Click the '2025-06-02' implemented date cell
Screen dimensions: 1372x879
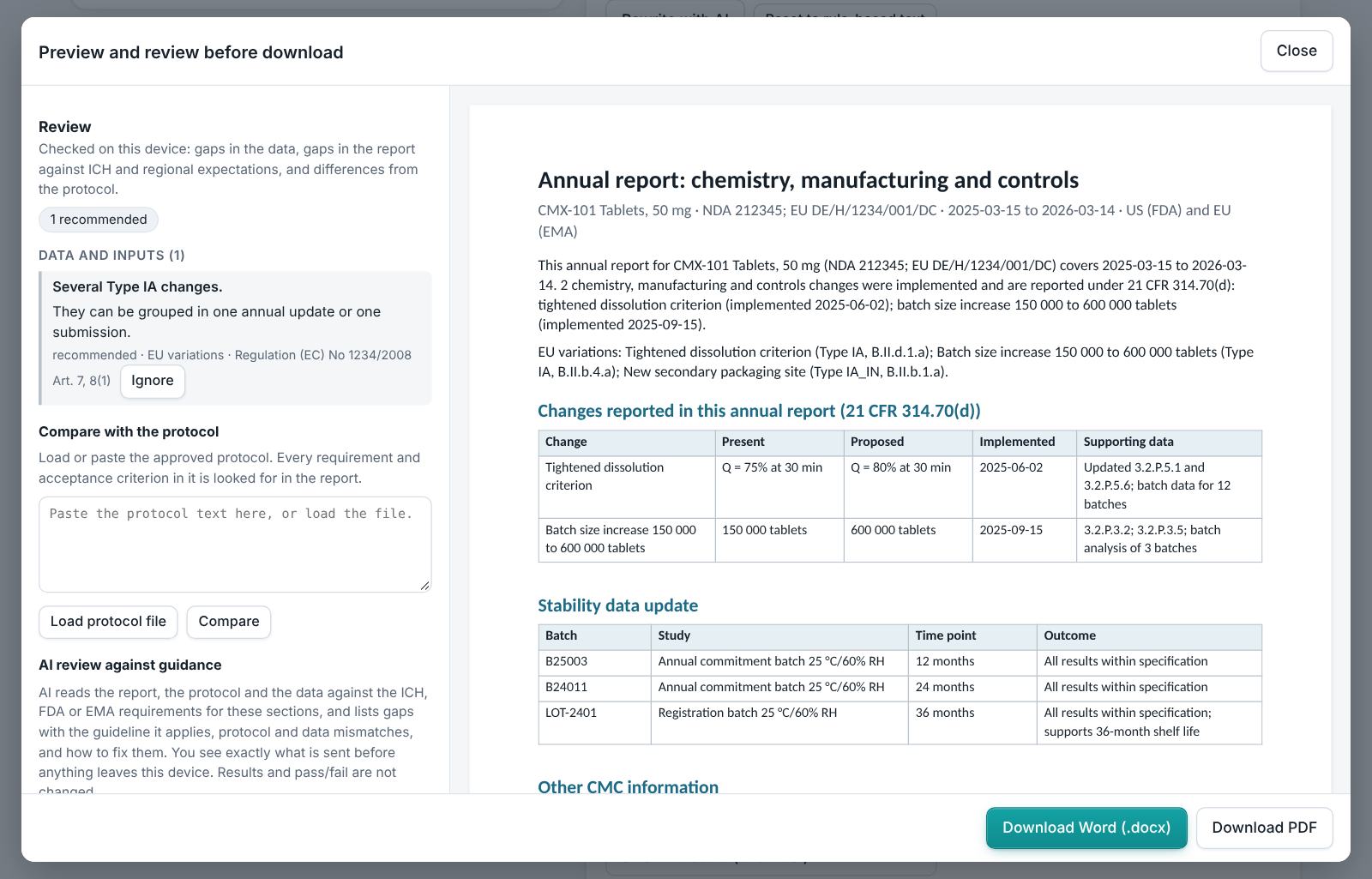pos(1025,486)
